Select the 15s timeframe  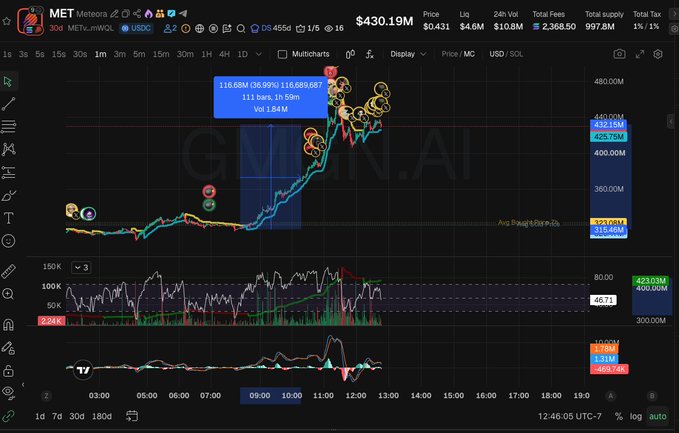58,54
